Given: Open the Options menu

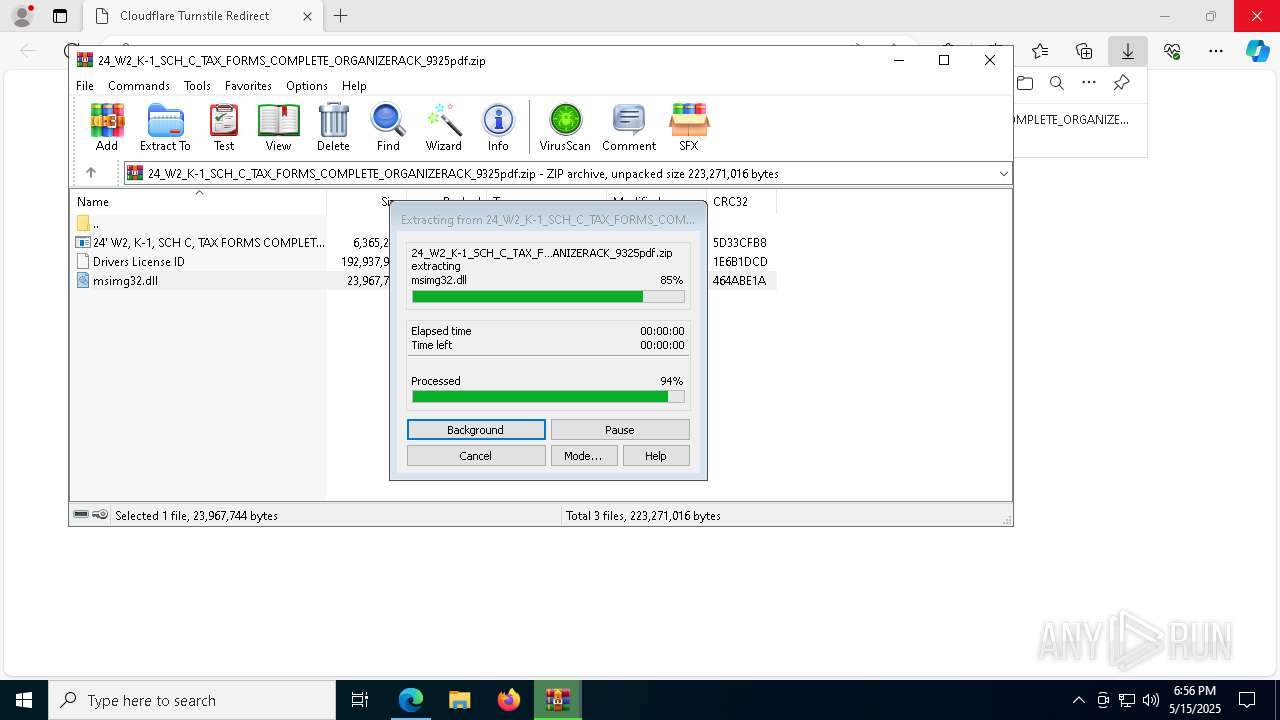Looking at the screenshot, I should point(307,86).
